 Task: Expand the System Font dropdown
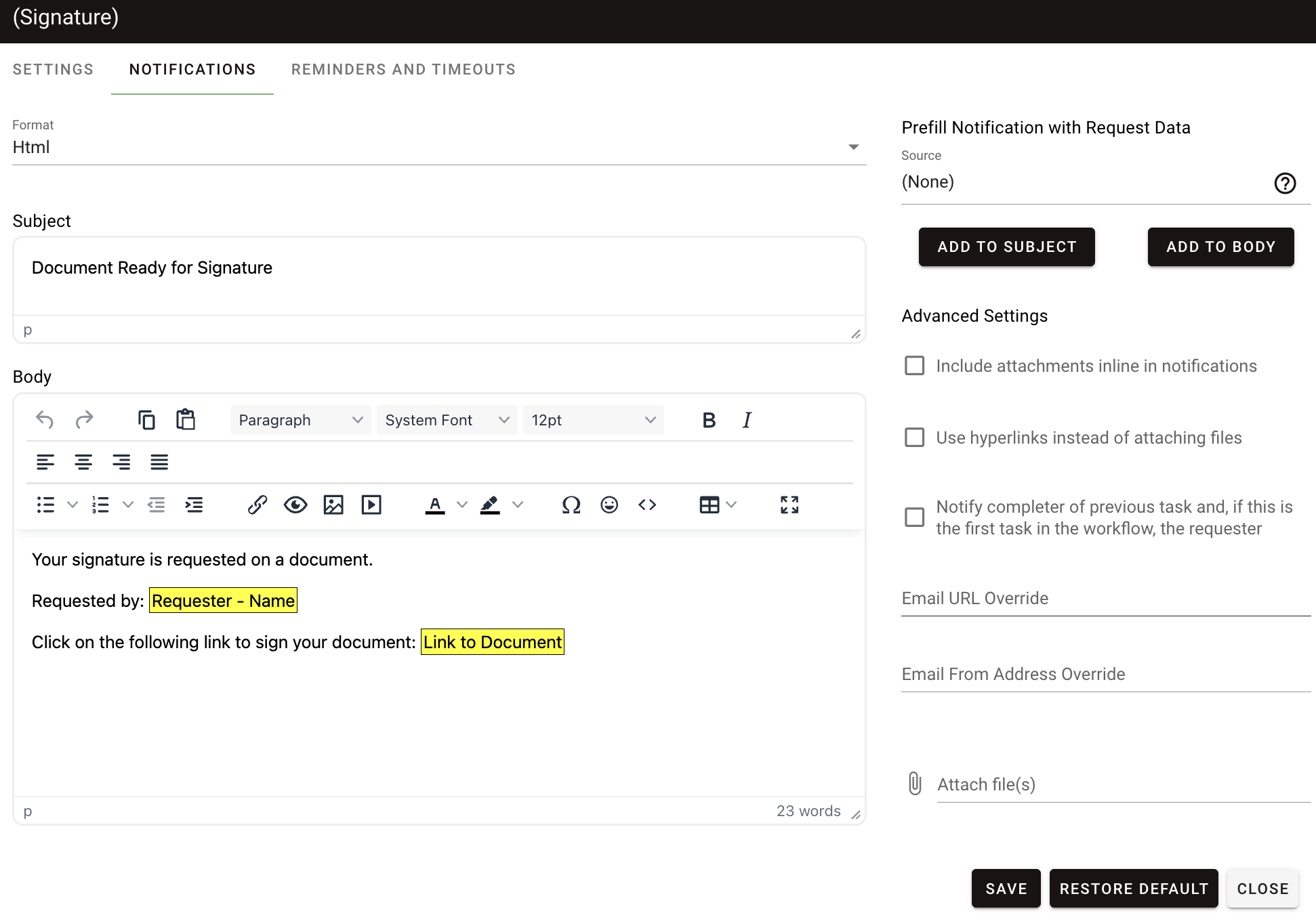[x=447, y=420]
